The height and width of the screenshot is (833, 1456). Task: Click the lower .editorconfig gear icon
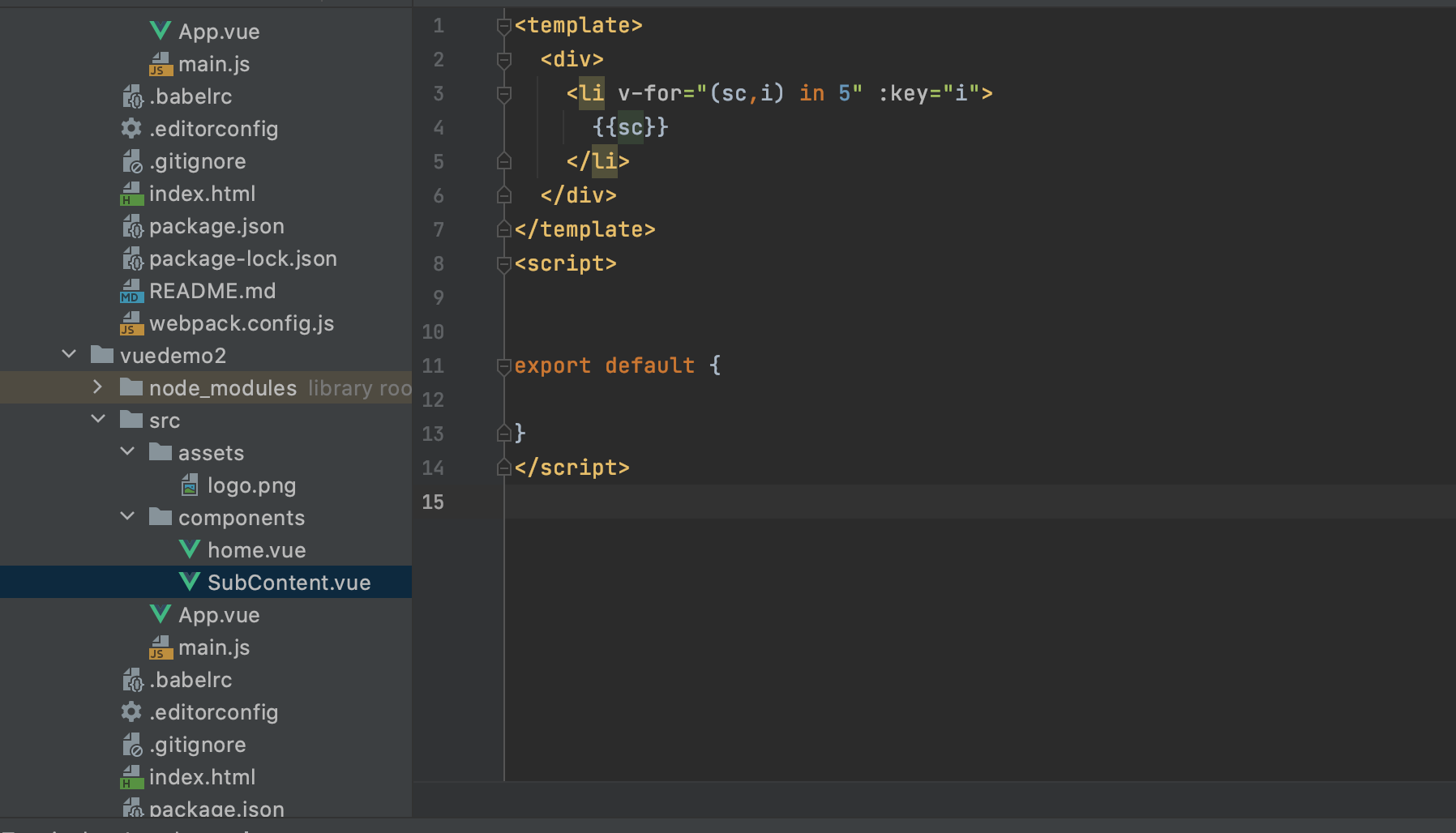pos(131,711)
